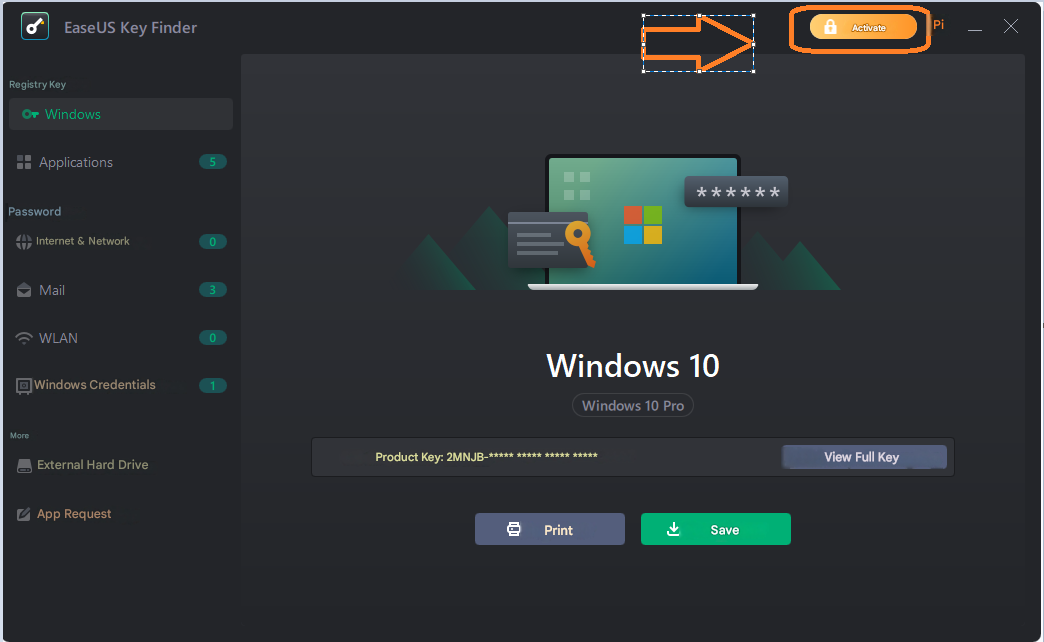1044x642 pixels.
Task: Click the Windows 10 heading
Action: pyautogui.click(x=633, y=366)
